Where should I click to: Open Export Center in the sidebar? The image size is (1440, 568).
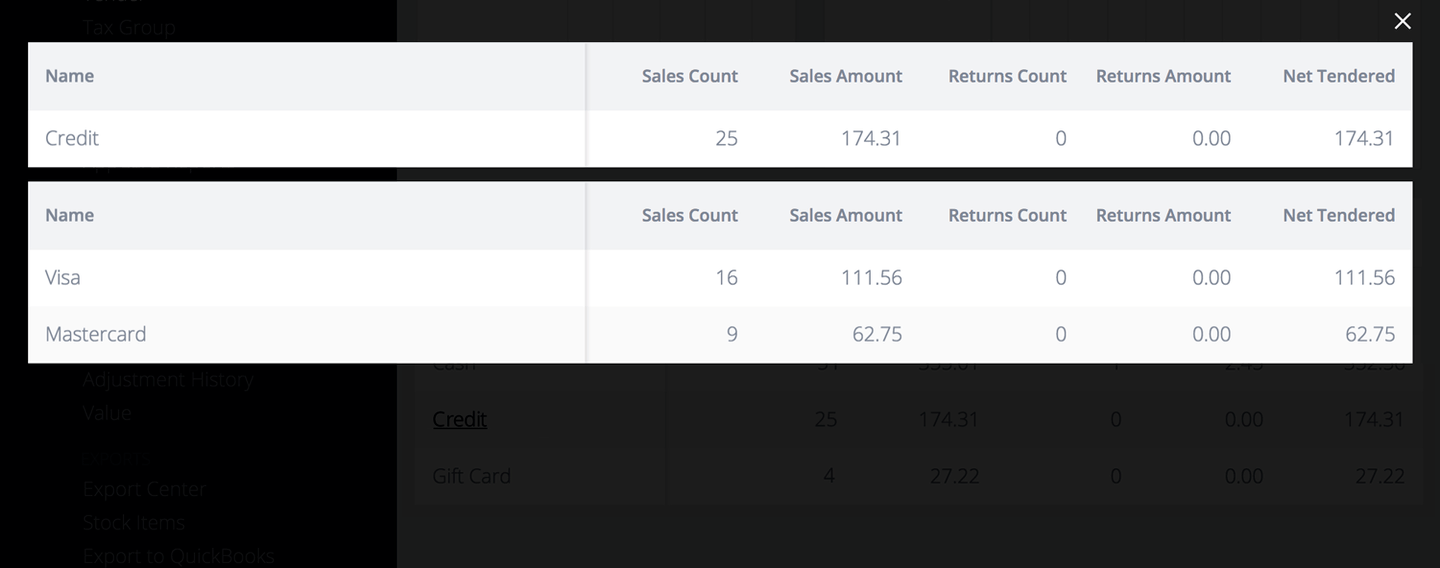coord(145,489)
